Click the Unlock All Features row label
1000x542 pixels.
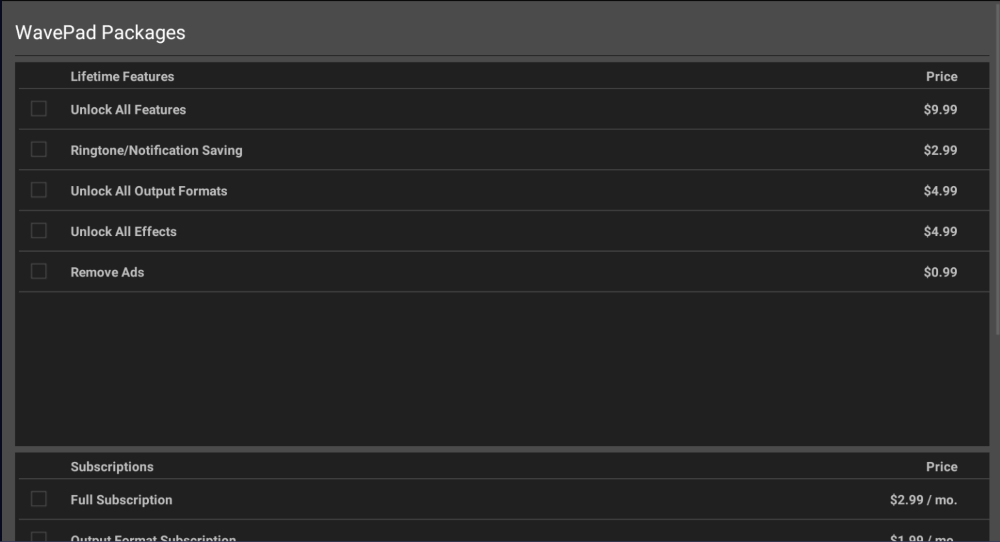click(x=128, y=110)
